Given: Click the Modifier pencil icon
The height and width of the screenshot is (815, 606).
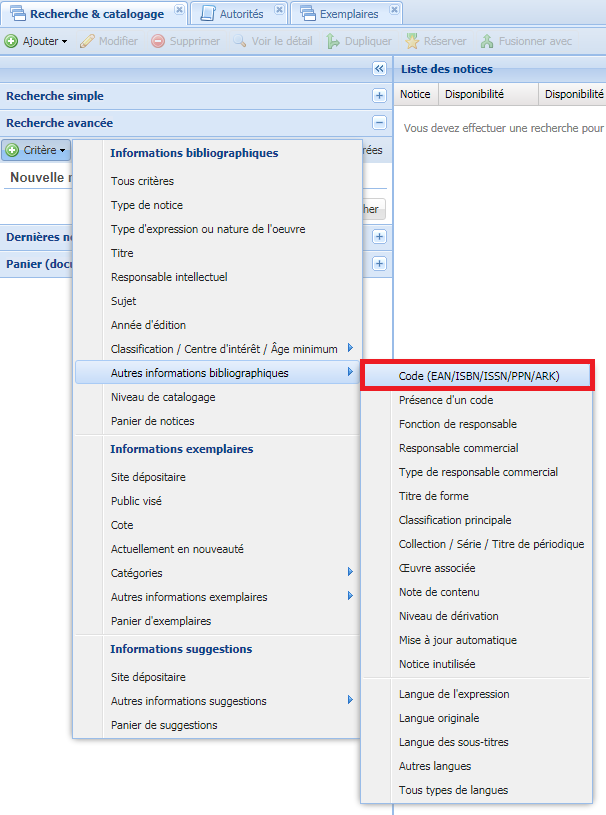Looking at the screenshot, I should point(87,41).
